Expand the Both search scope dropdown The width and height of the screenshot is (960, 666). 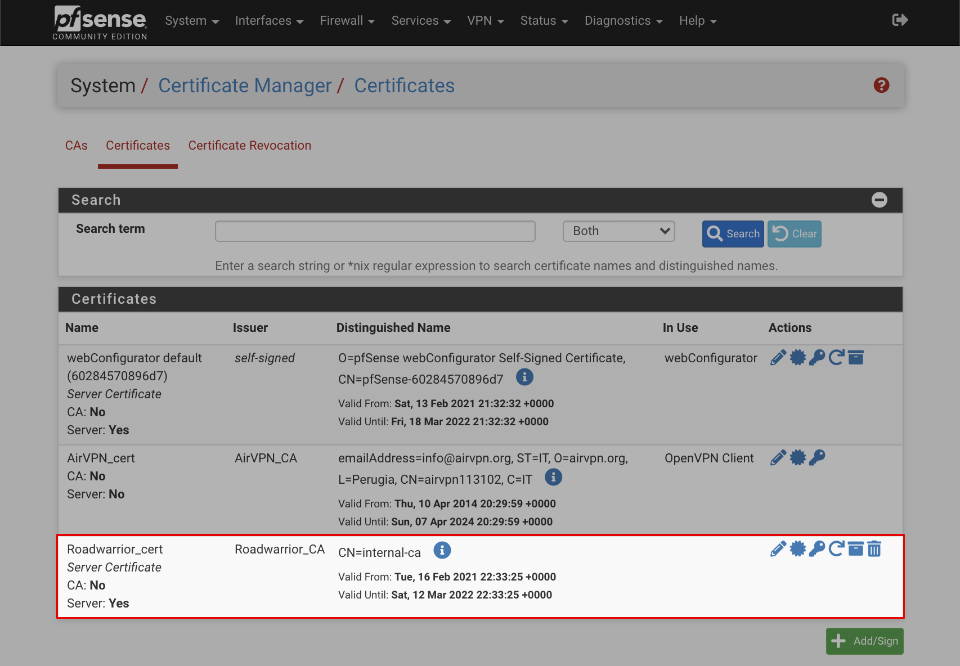click(618, 231)
